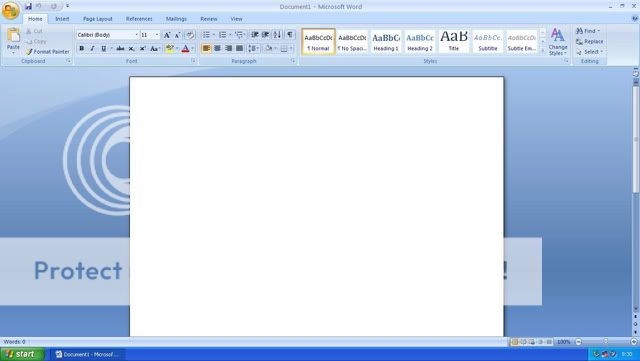Screen dimensions: 640x361
Task: Select the Format Painter tool
Action: [x=48, y=52]
